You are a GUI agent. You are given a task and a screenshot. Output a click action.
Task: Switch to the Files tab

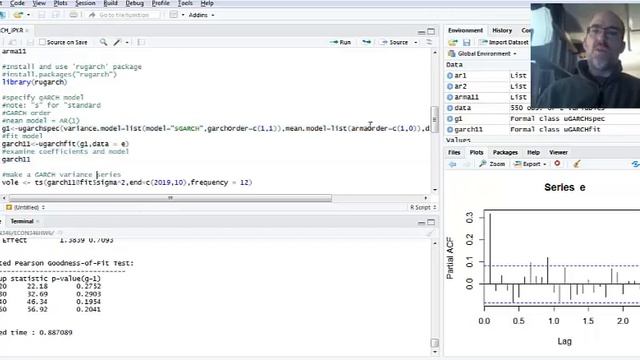click(454, 152)
